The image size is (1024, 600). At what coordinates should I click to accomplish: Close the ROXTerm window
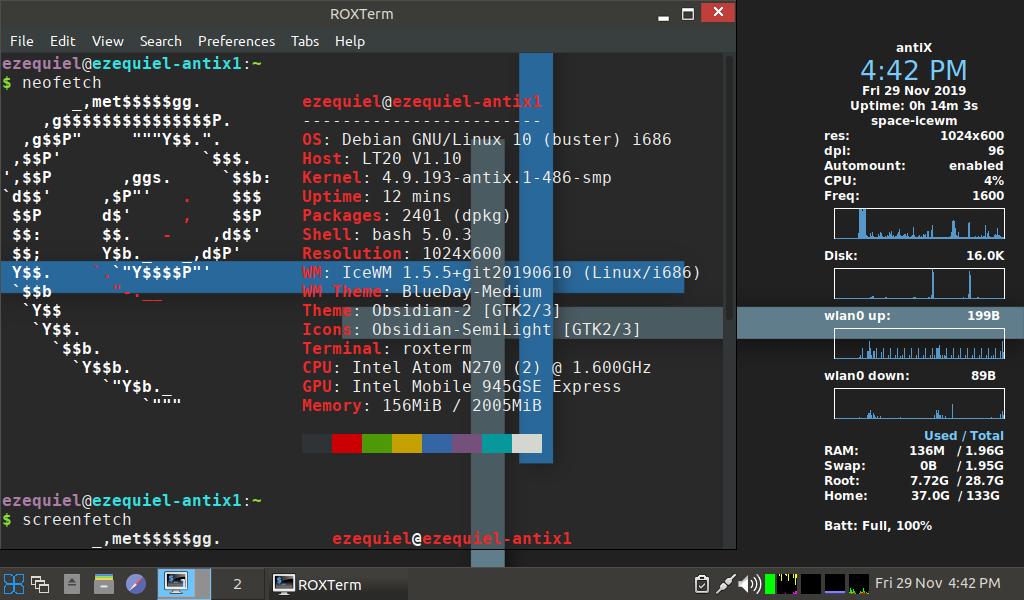(x=718, y=12)
